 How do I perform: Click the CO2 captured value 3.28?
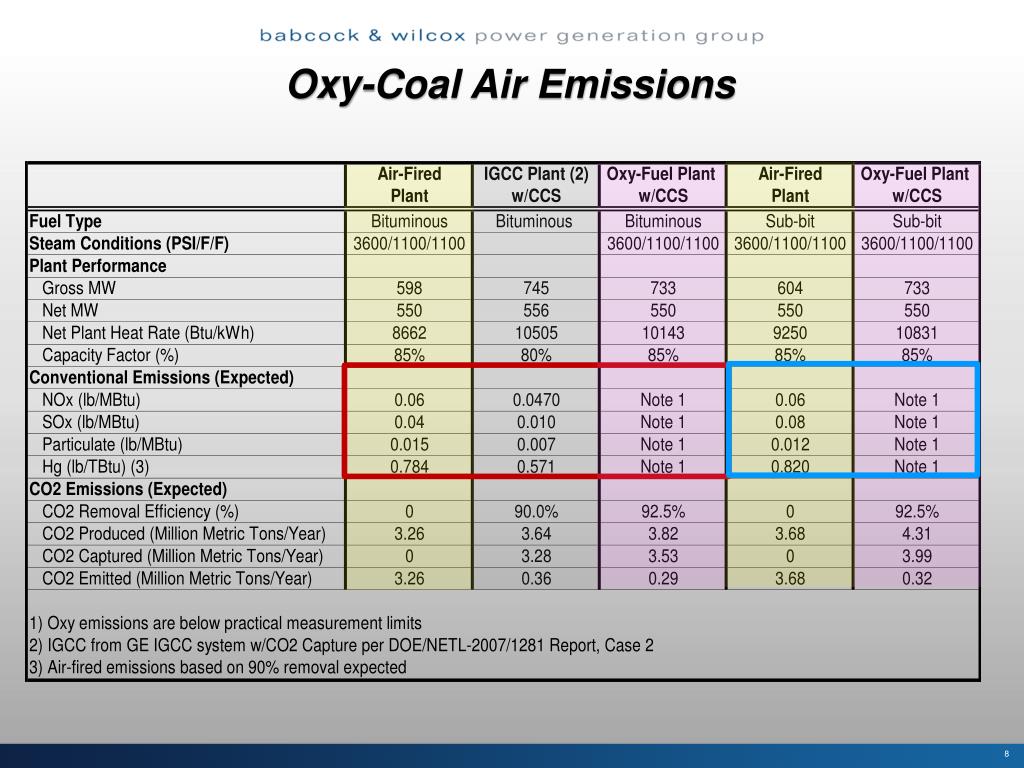pyautogui.click(x=536, y=556)
